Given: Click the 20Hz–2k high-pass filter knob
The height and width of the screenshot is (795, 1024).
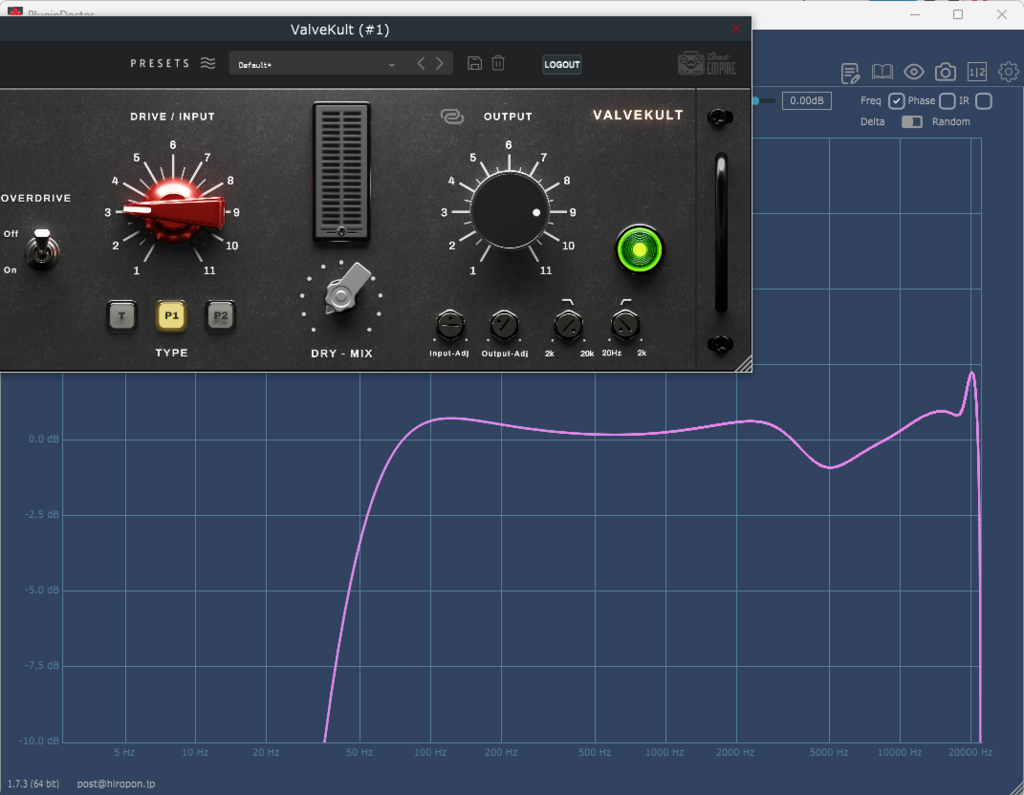Looking at the screenshot, I should point(625,325).
